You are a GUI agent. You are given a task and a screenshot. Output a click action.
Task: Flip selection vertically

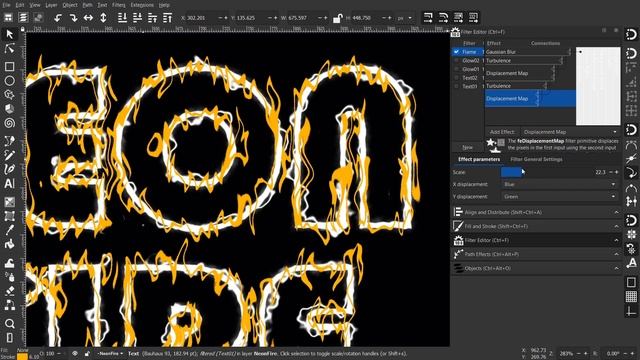[103, 18]
